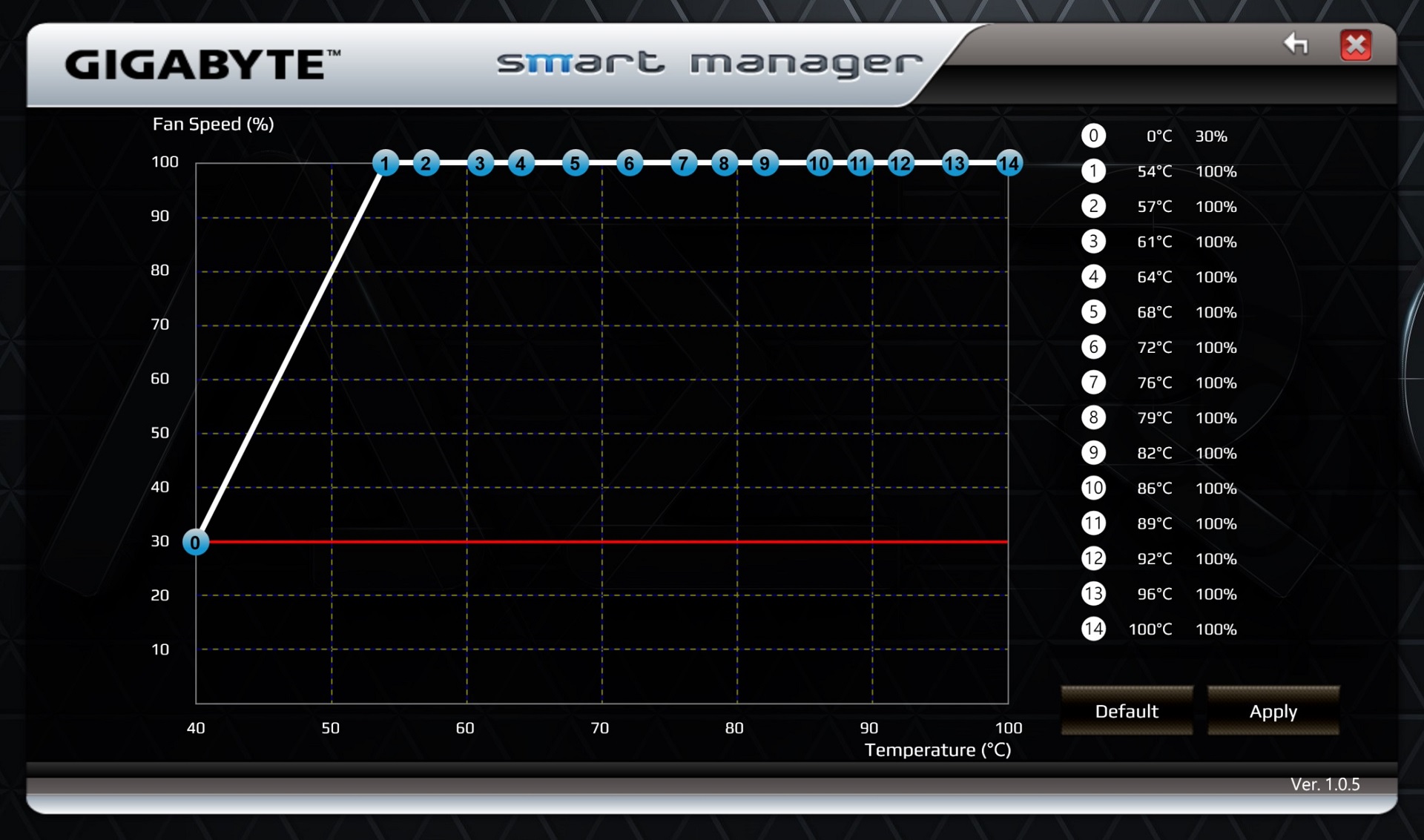Image resolution: width=1424 pixels, height=840 pixels.
Task: Click the 92°C temperature value
Action: click(1155, 559)
